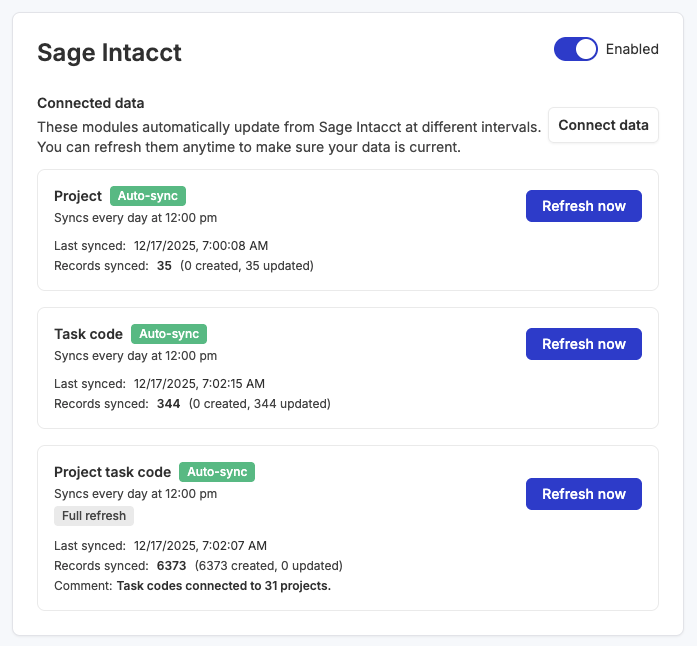Click the Sage Intacct heading
This screenshot has width=697, height=646.
coord(109,53)
